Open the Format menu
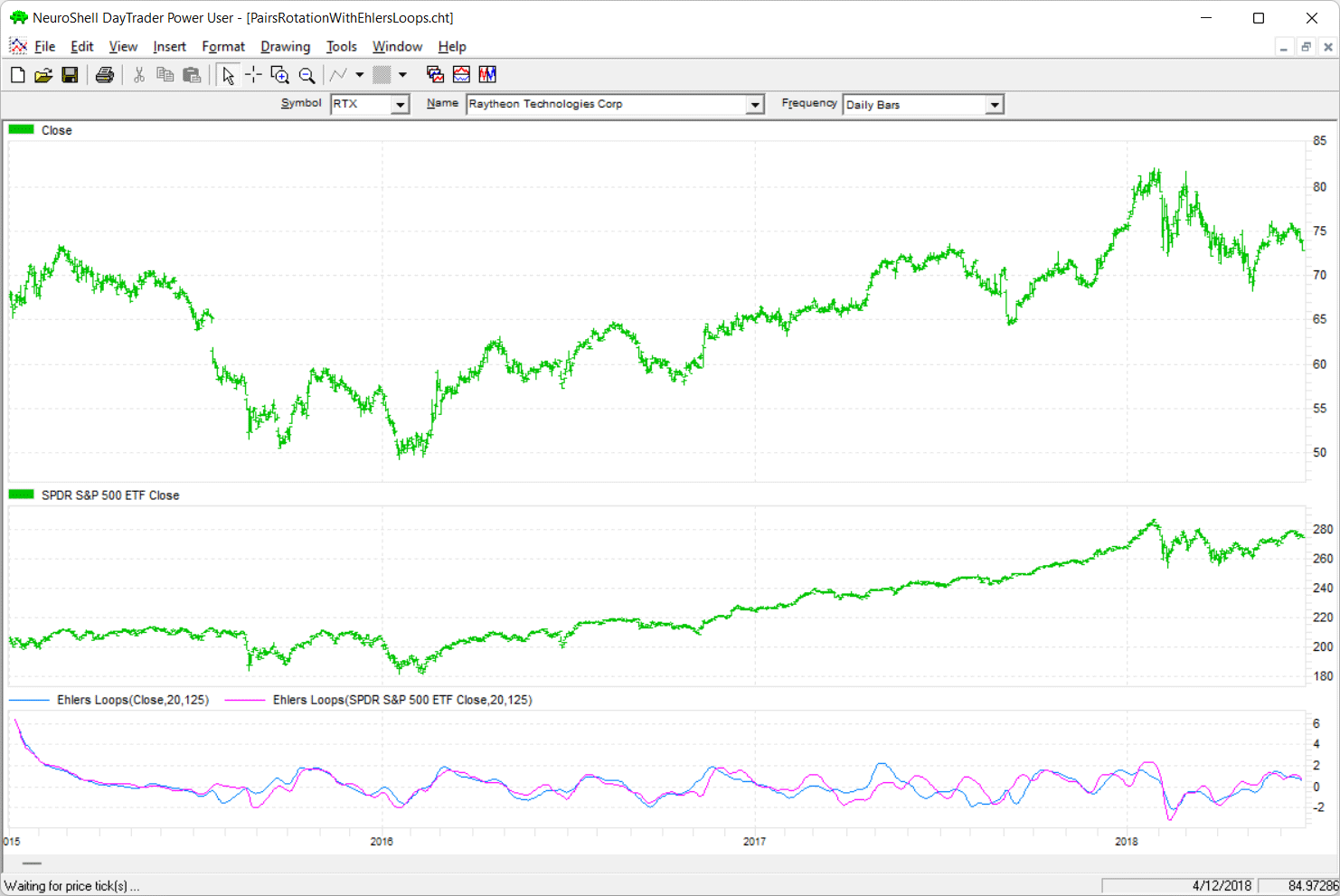1340x896 pixels. [x=223, y=46]
